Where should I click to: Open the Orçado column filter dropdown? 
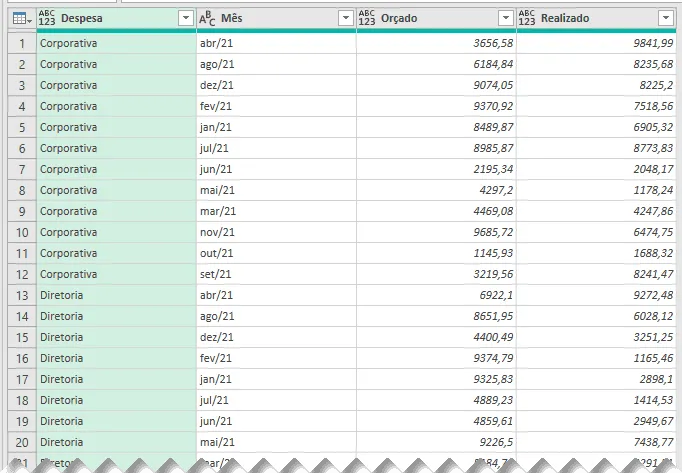coord(505,18)
